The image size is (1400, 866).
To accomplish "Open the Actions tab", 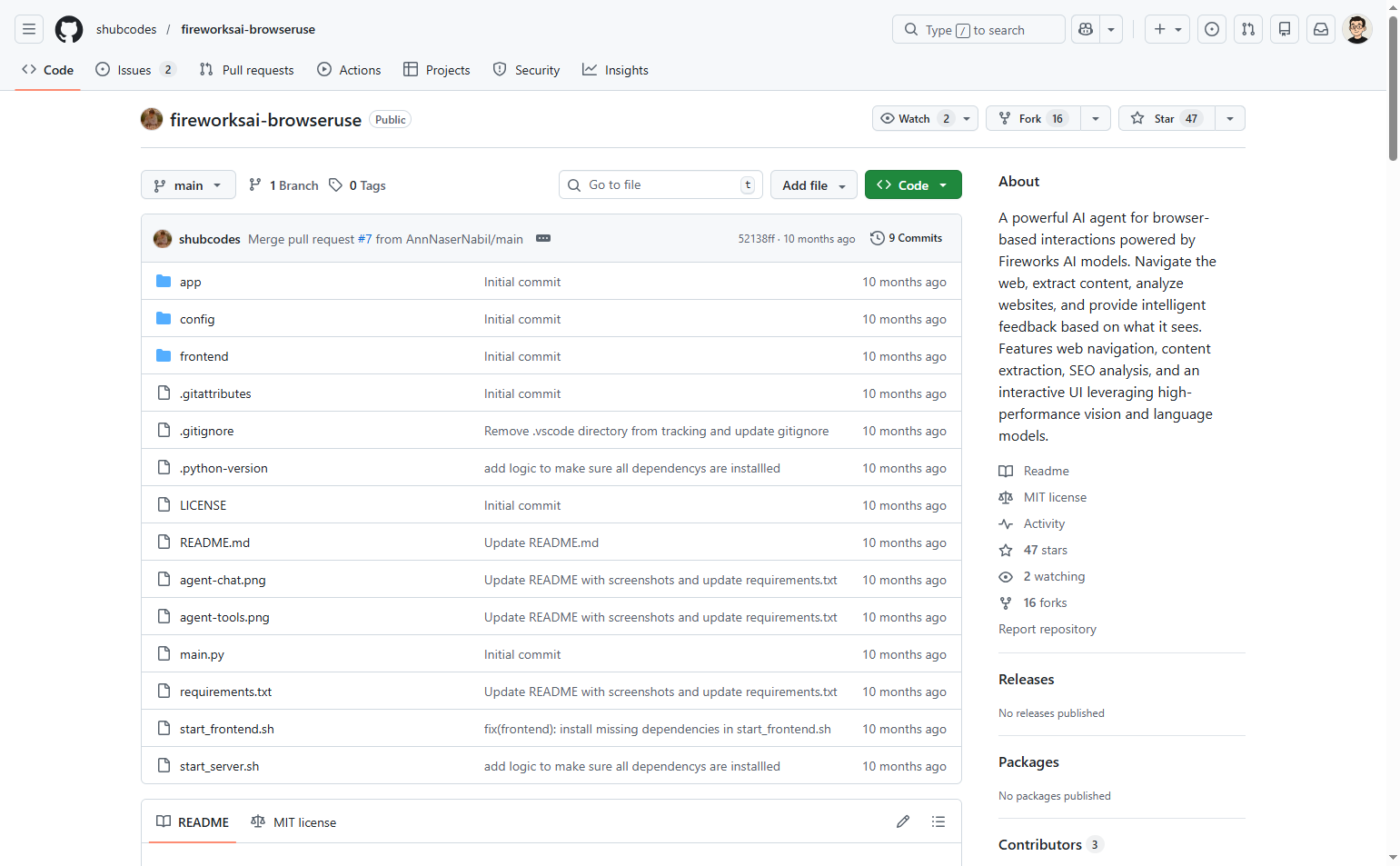I will click(349, 70).
